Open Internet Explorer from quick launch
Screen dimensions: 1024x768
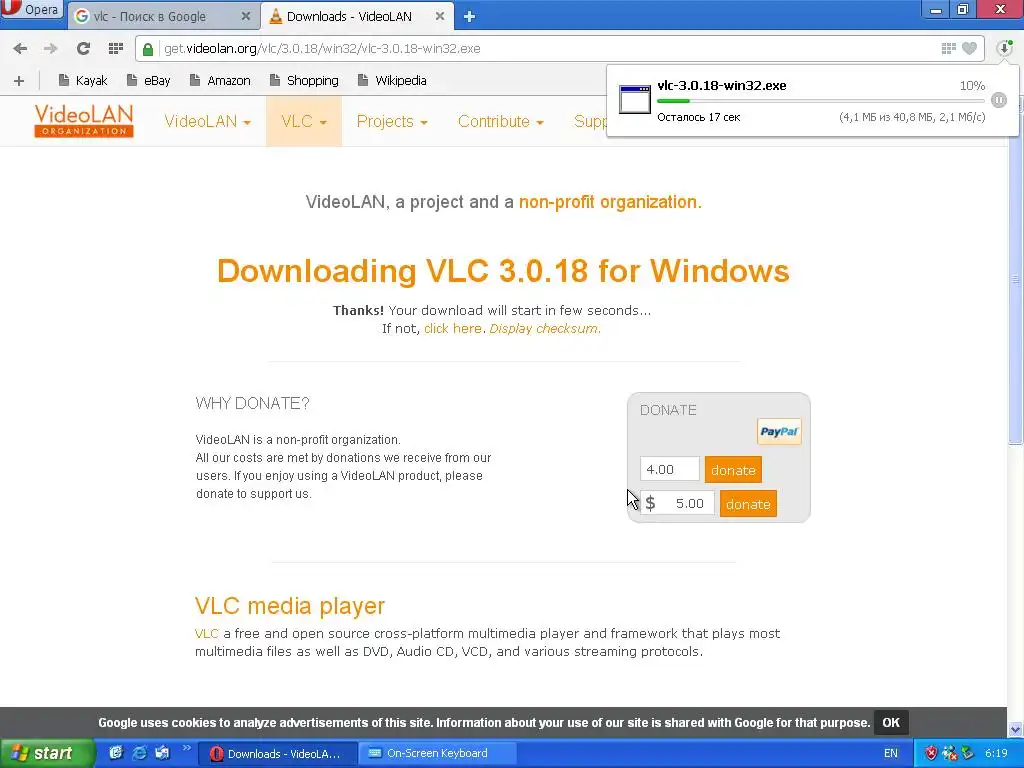click(139, 753)
